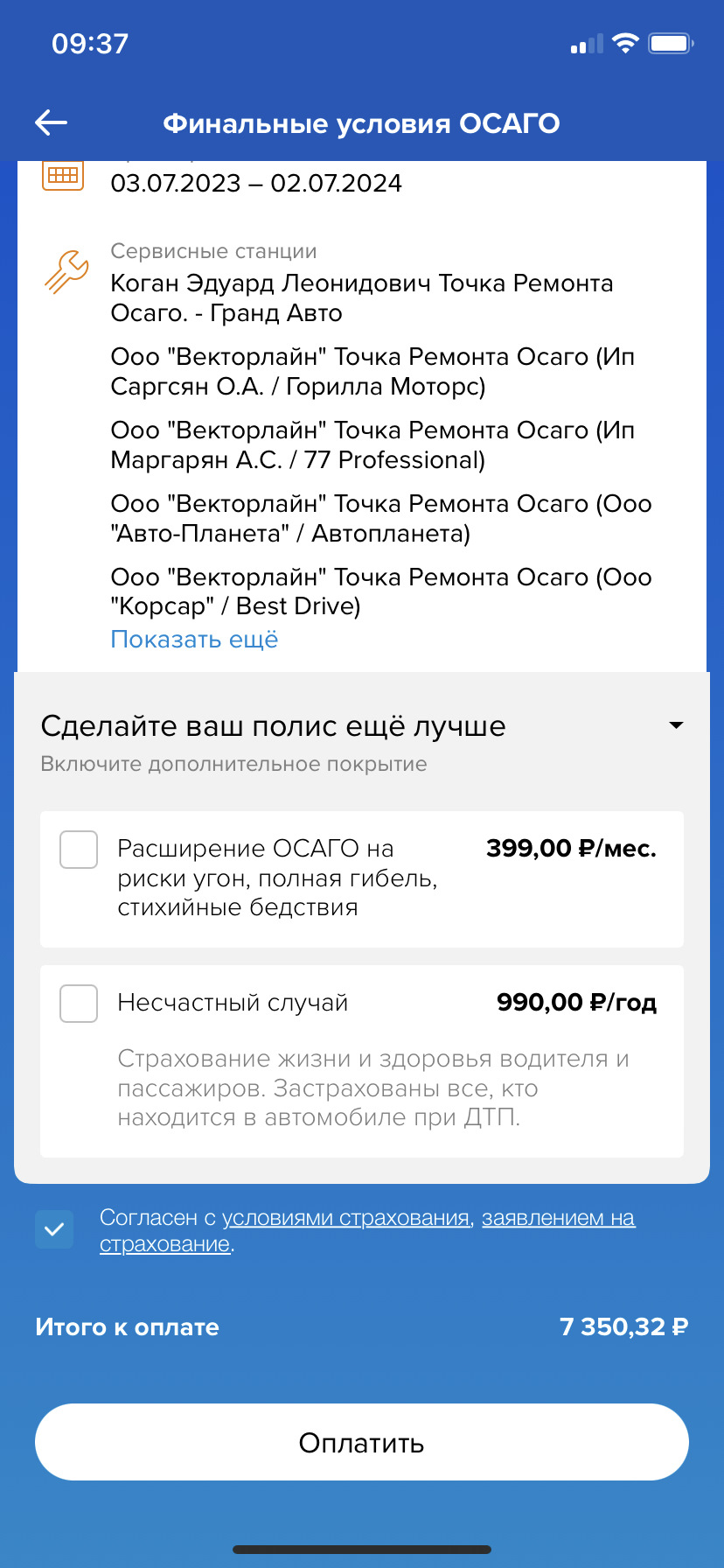The height and width of the screenshot is (1568, 724).
Task: Tap the 399,00 ₽/мес. price label
Action: coord(571,849)
